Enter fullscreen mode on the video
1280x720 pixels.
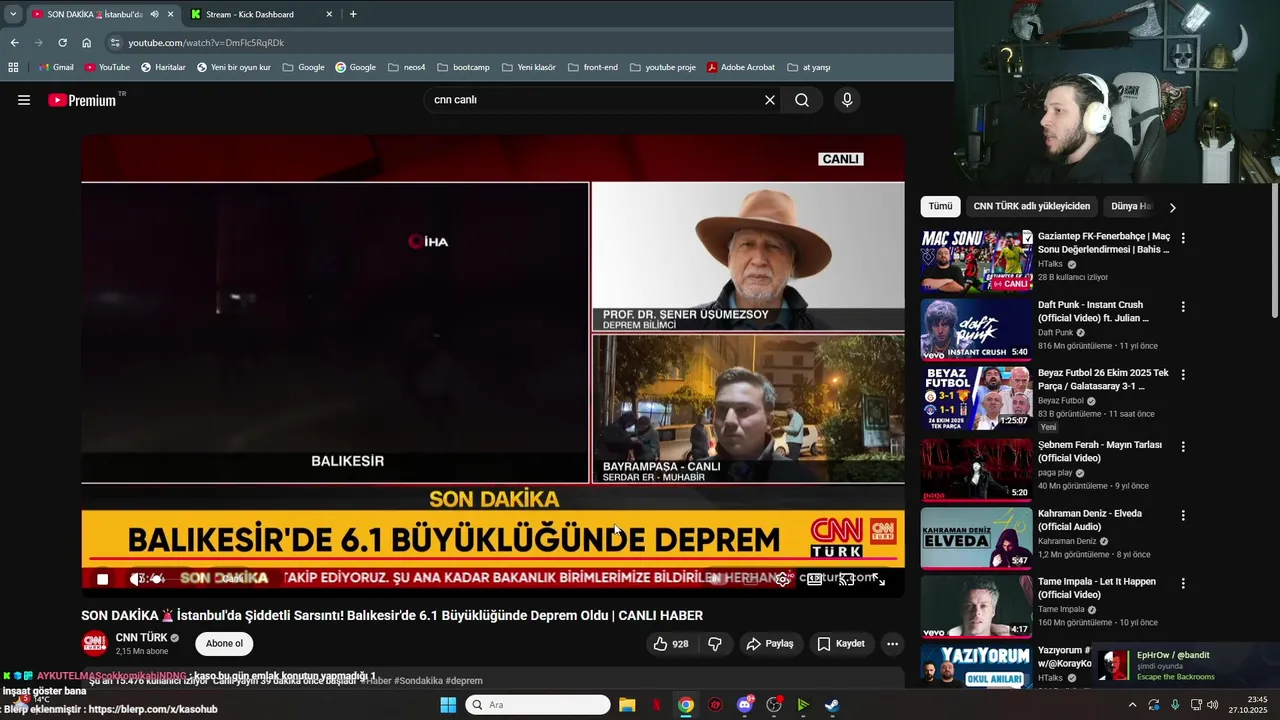pos(879,579)
